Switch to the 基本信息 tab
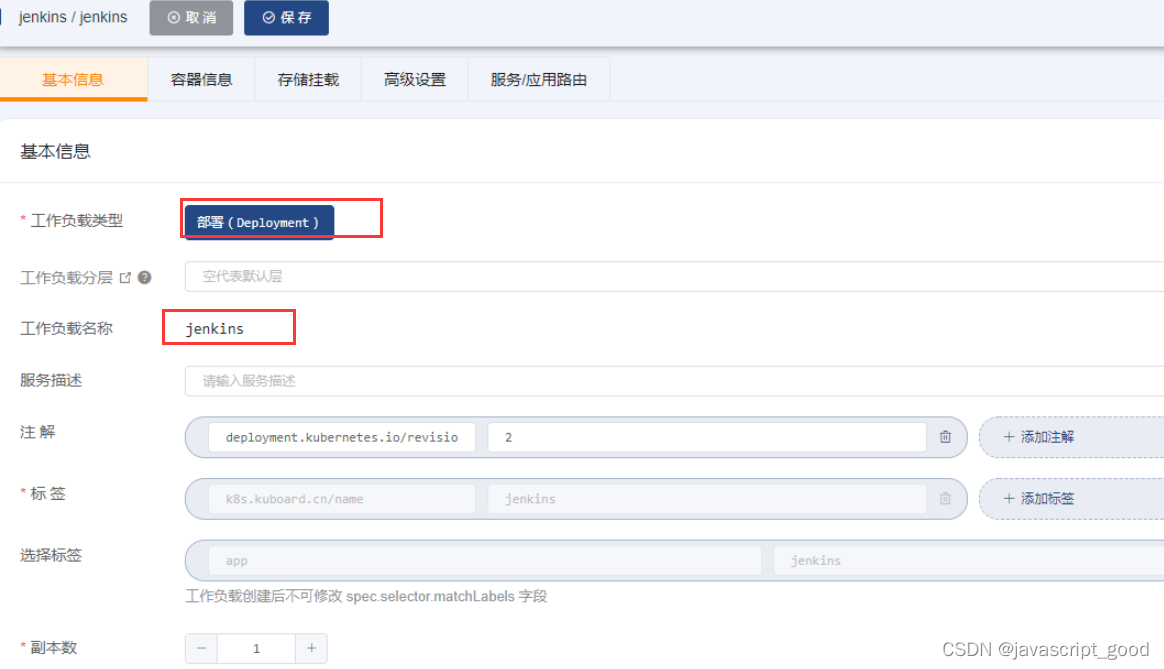The image size is (1164, 669). click(x=73, y=79)
